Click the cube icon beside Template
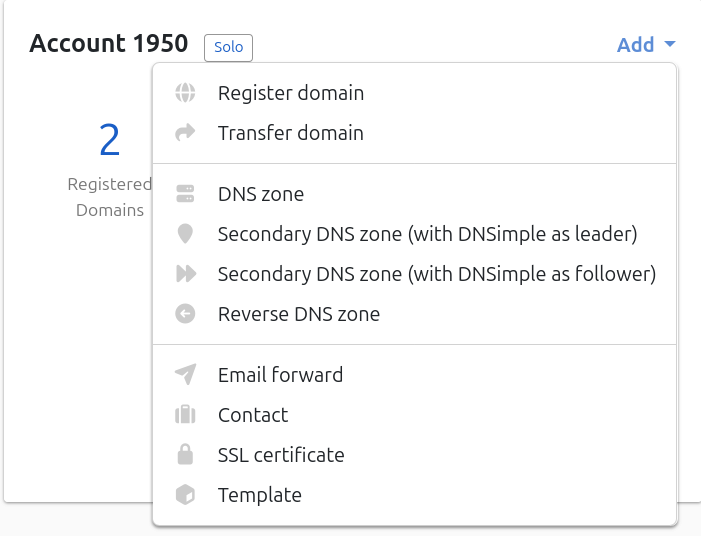The width and height of the screenshot is (701, 536). pyautogui.click(x=185, y=495)
